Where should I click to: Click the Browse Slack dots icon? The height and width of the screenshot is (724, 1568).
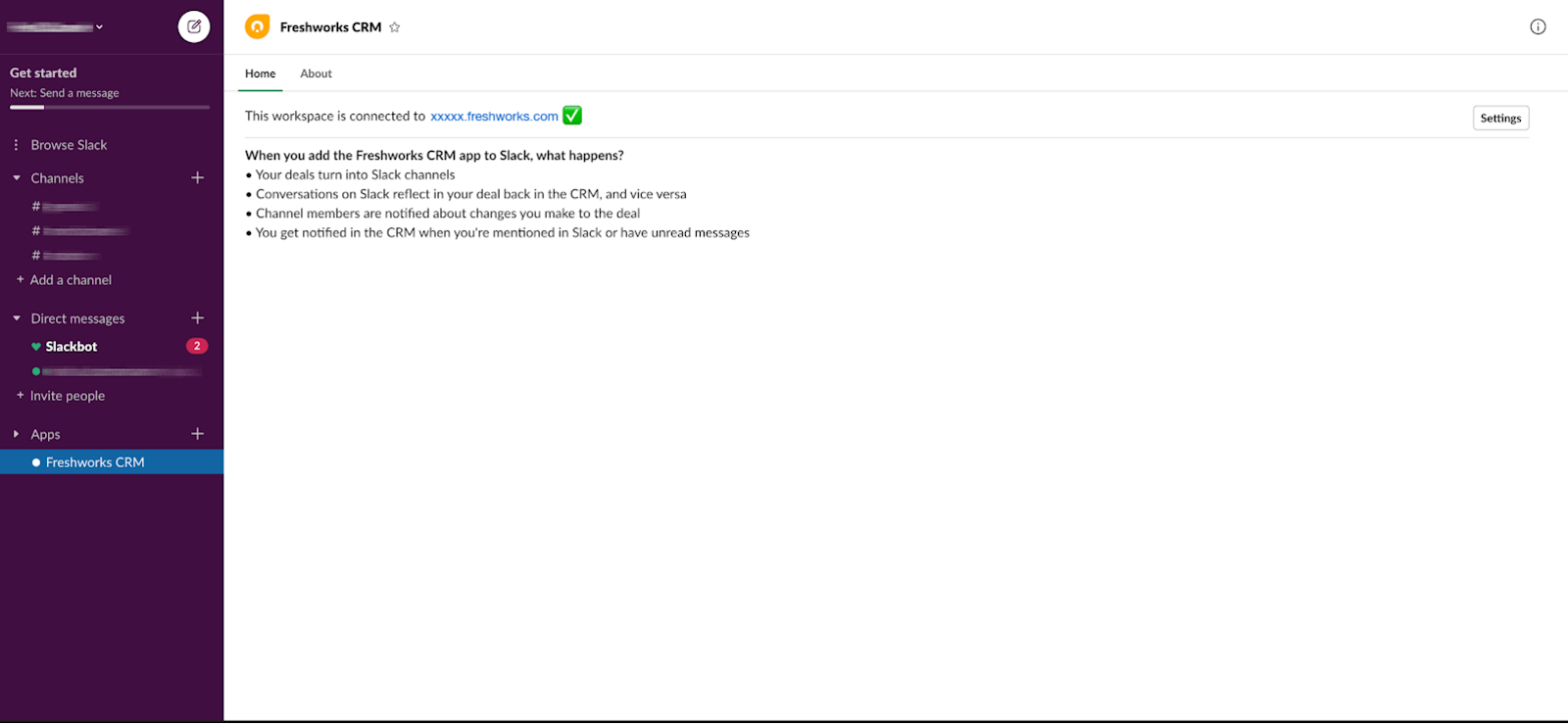tap(16, 144)
